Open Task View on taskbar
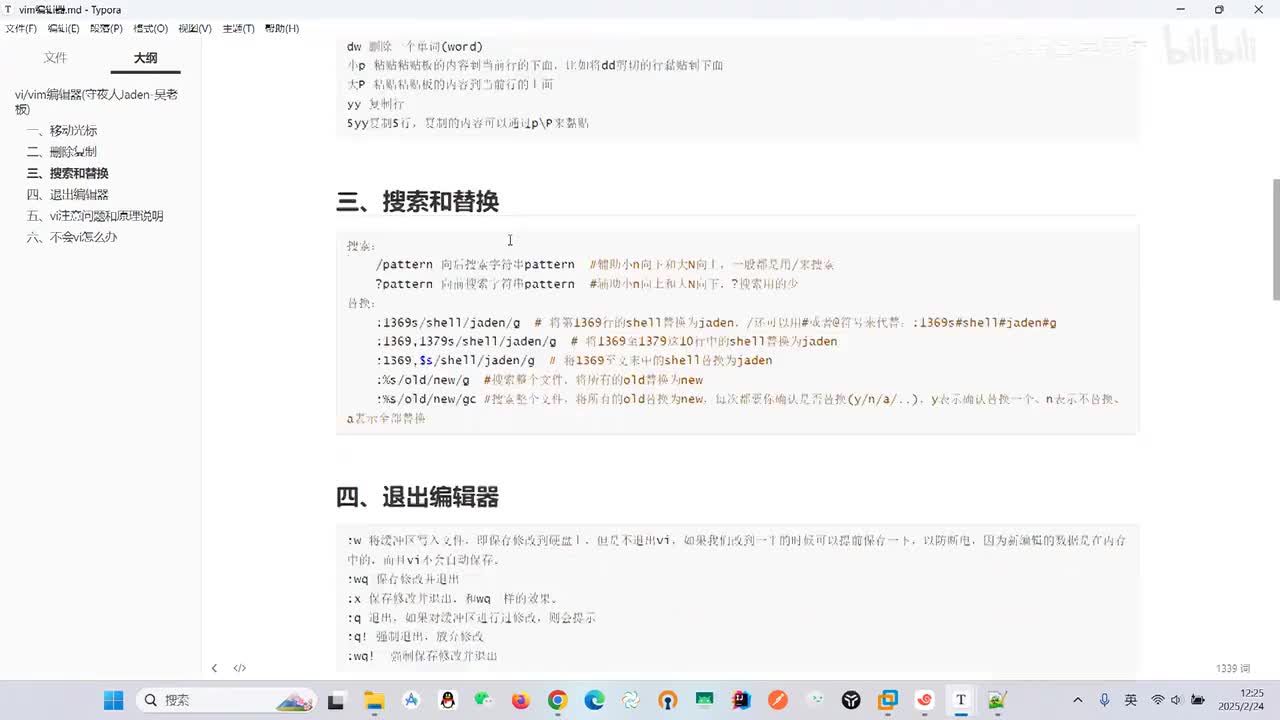This screenshot has width=1280, height=720. click(x=336, y=700)
